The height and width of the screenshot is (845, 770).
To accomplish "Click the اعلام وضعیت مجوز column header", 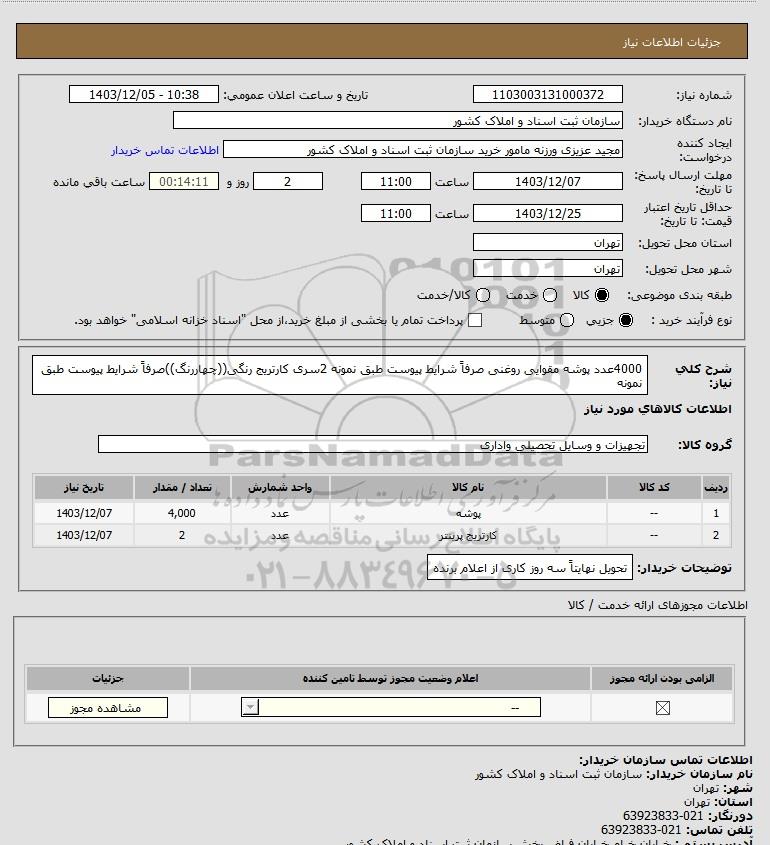I will coord(391,678).
